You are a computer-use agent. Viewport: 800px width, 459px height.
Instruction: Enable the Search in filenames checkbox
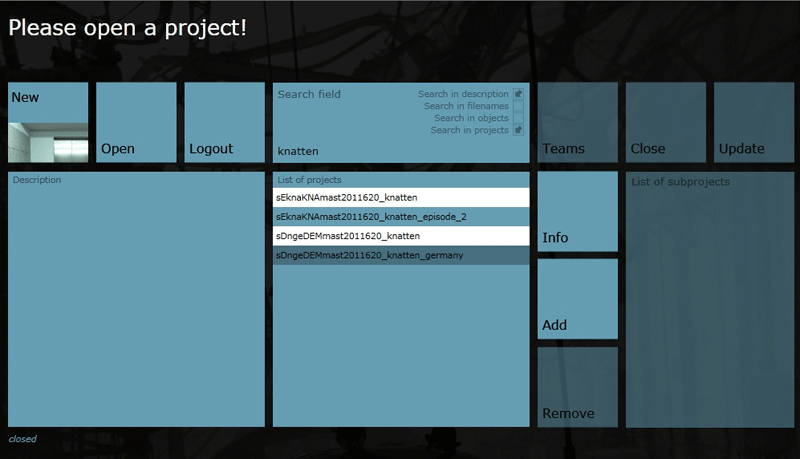click(518, 106)
